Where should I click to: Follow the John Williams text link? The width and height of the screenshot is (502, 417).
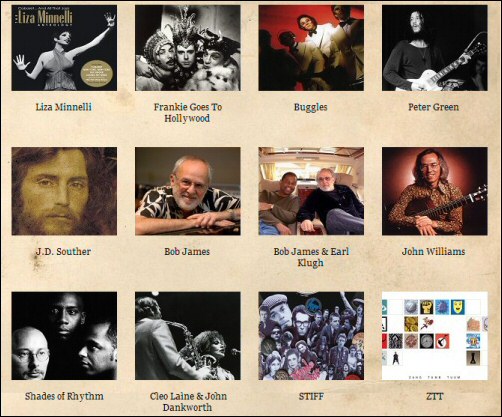(x=434, y=251)
